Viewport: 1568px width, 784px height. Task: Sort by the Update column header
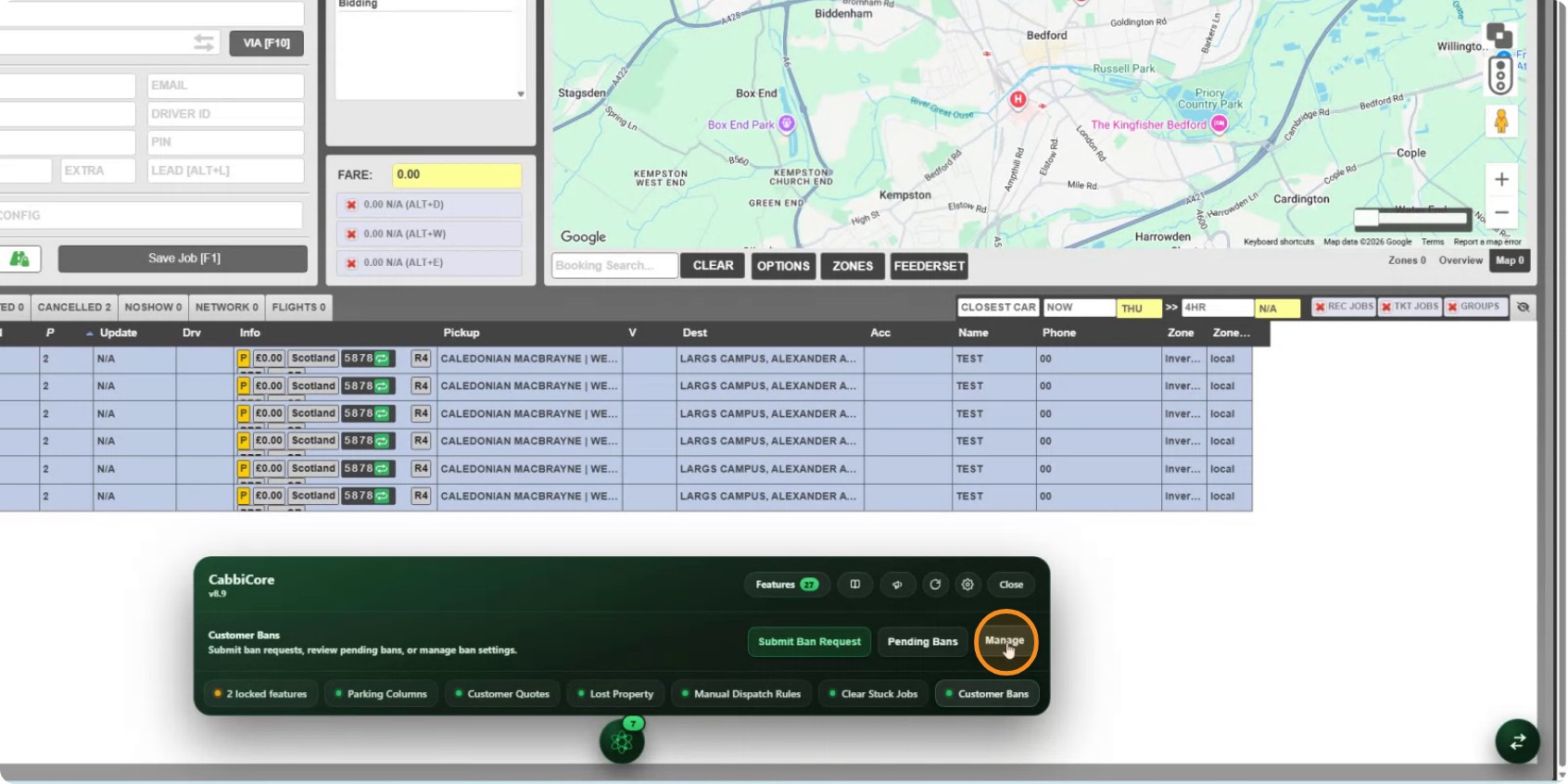pyautogui.click(x=118, y=333)
